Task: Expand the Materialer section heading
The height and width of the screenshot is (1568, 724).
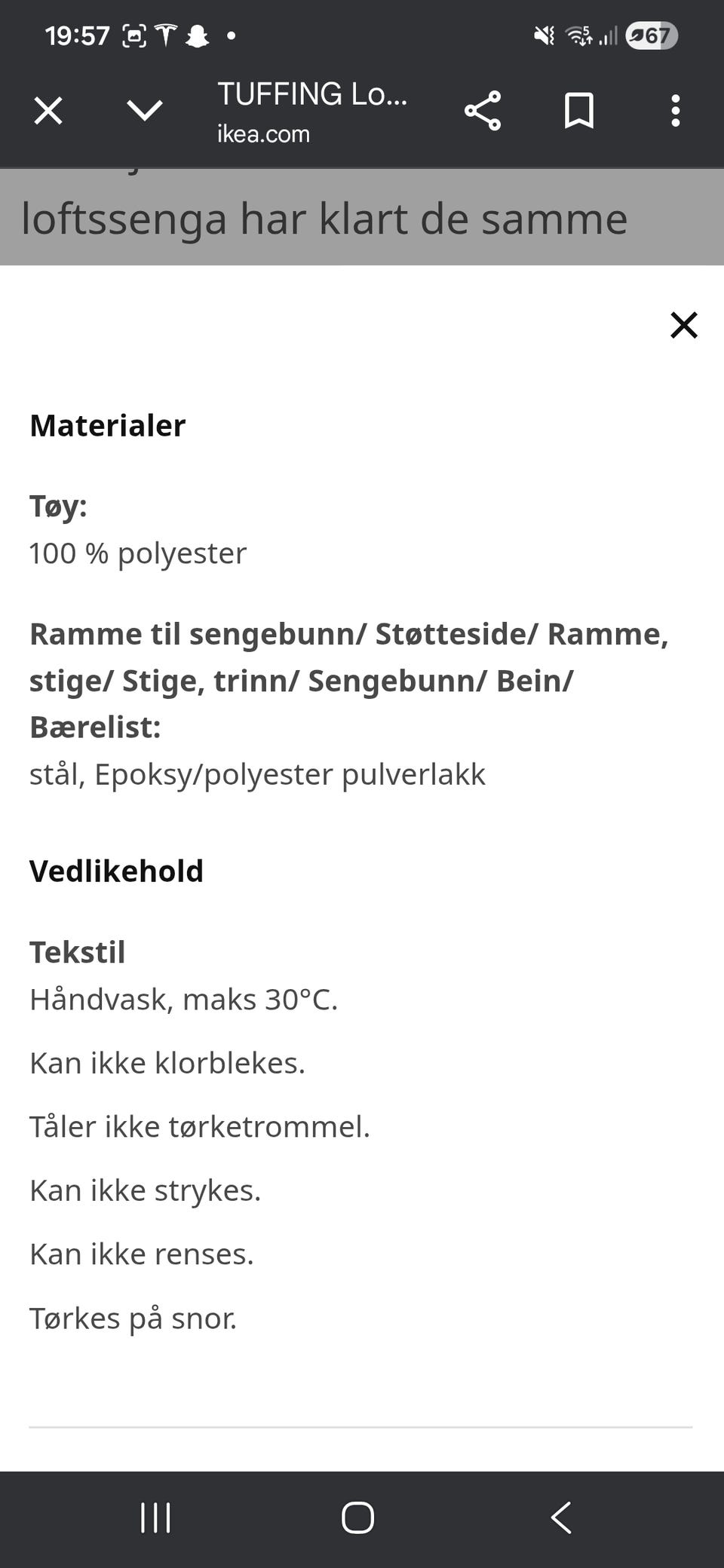Action: [106, 424]
